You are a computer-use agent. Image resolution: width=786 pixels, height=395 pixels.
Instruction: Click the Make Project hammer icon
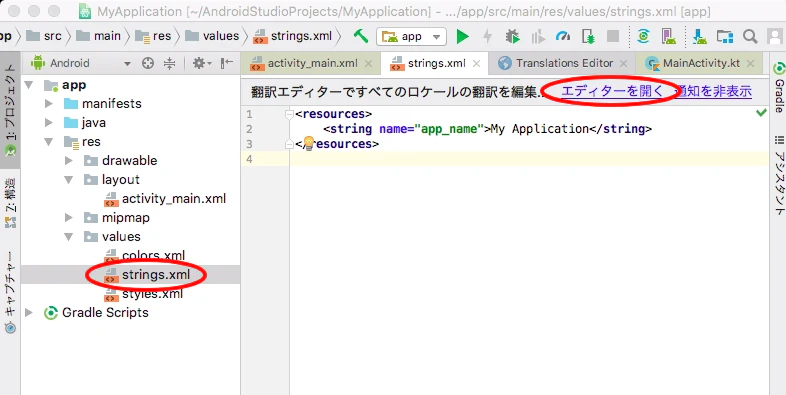pyautogui.click(x=360, y=36)
